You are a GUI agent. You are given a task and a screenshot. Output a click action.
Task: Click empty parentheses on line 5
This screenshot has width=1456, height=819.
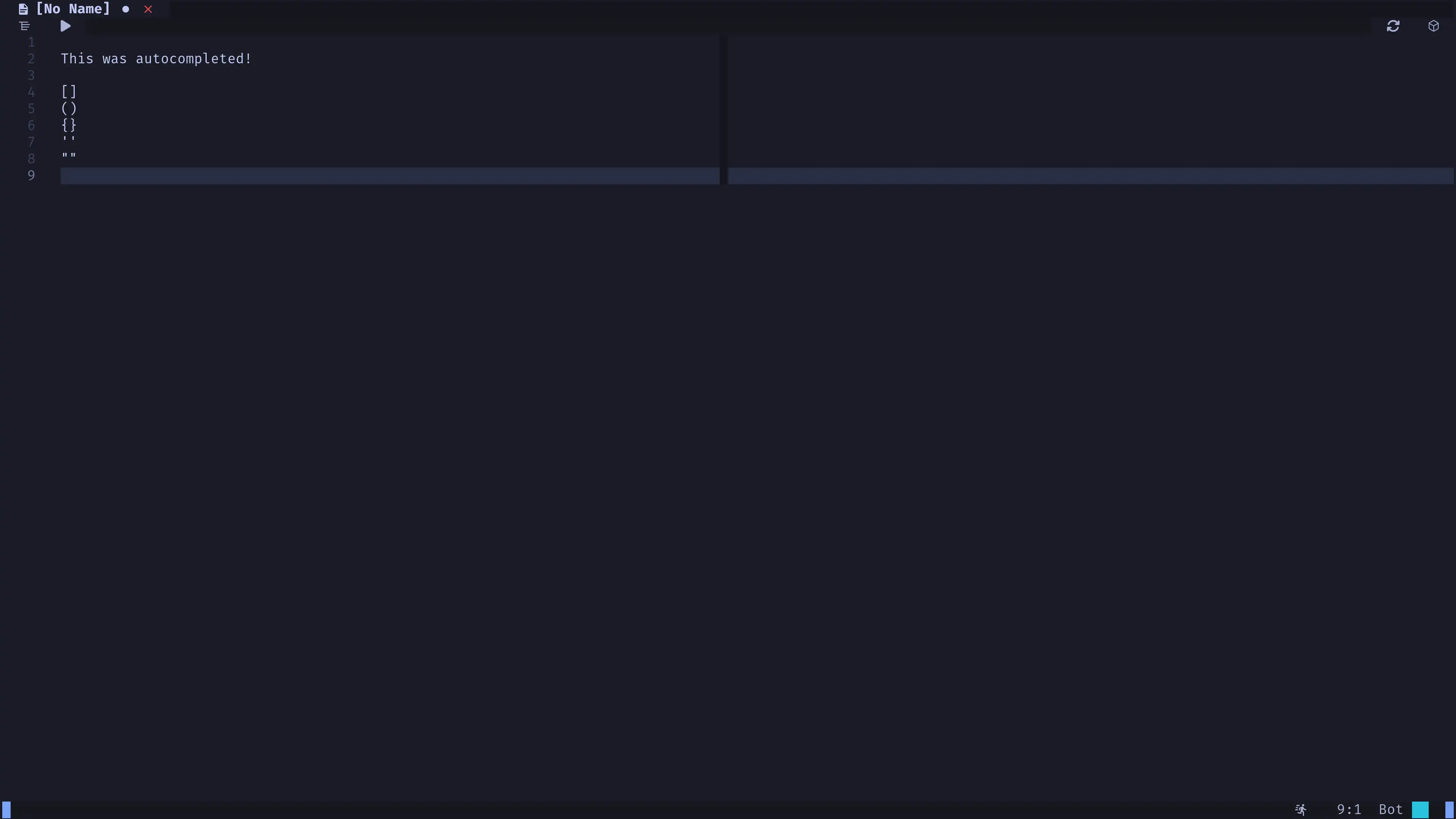tap(68, 108)
